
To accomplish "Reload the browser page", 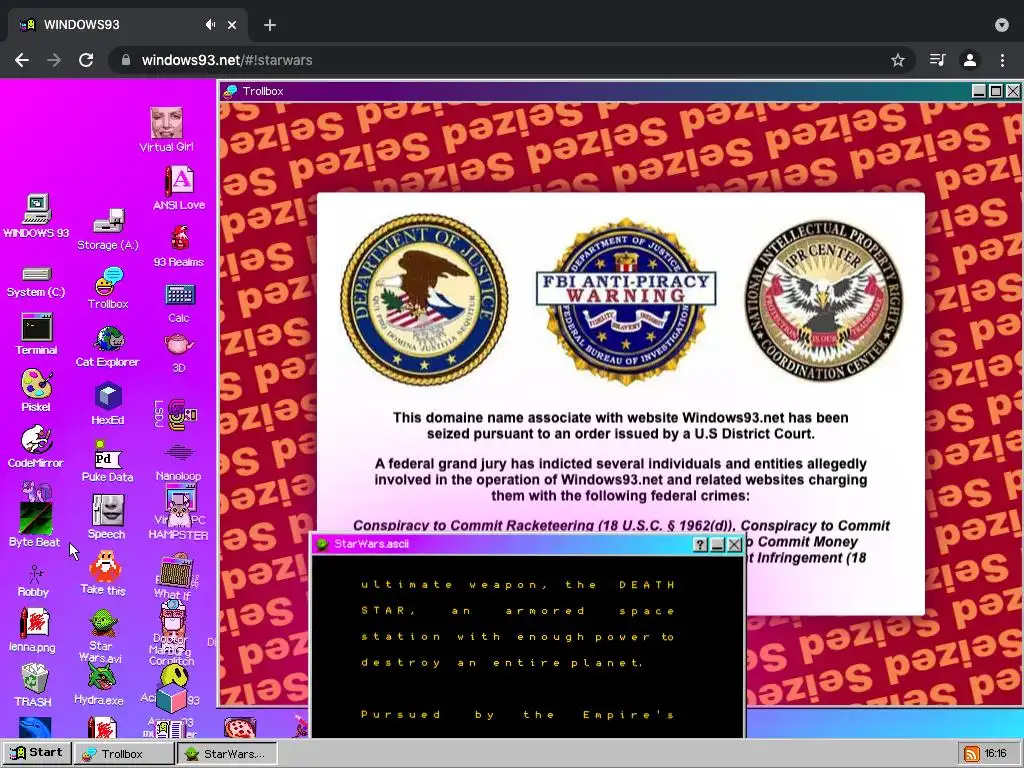I will pyautogui.click(x=86, y=60).
